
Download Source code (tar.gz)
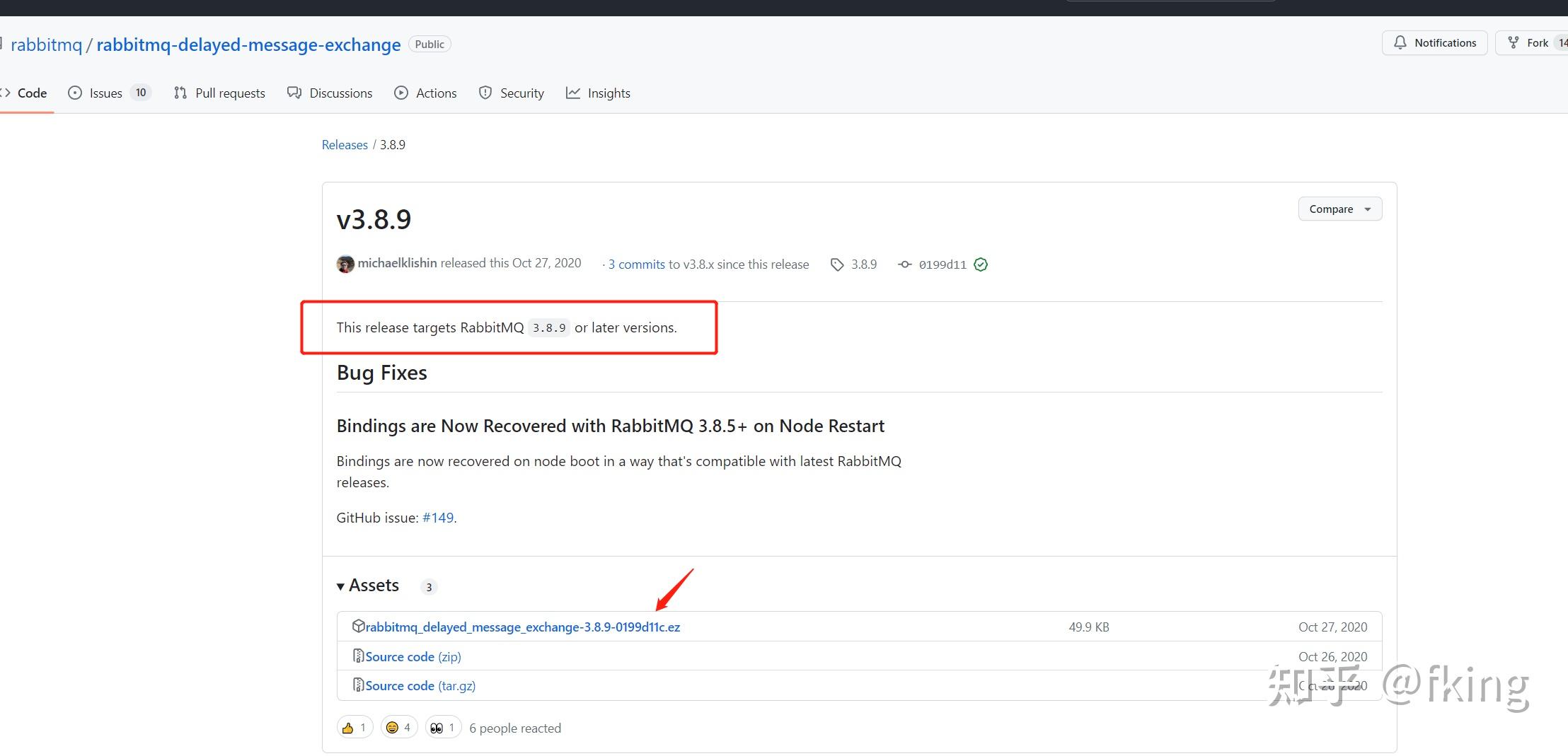click(420, 685)
